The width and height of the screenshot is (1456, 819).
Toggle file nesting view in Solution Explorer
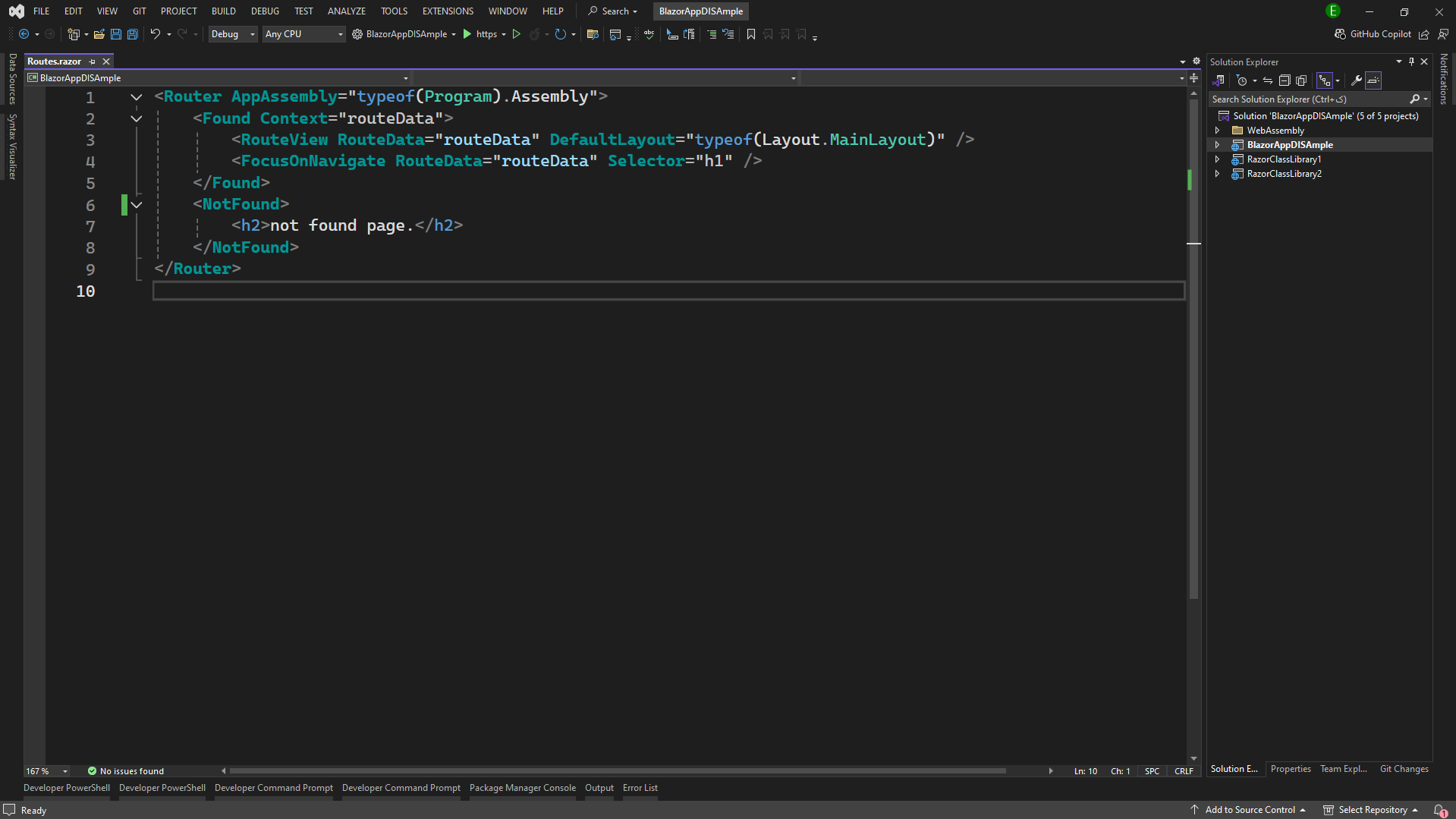pyautogui.click(x=1325, y=80)
